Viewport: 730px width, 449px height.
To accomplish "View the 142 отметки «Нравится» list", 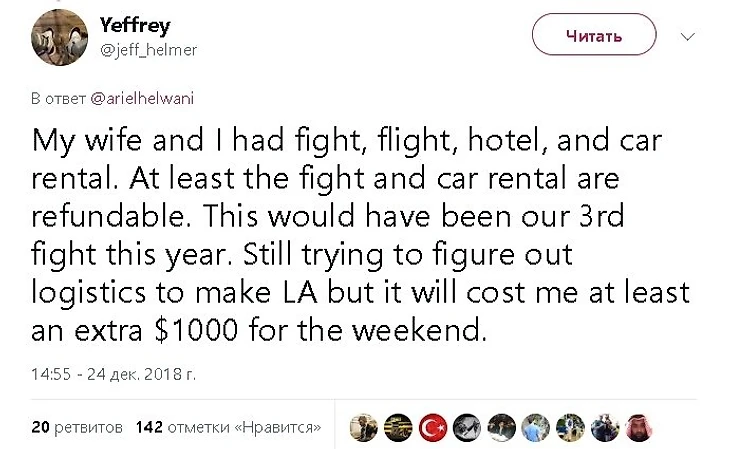I will [229, 427].
